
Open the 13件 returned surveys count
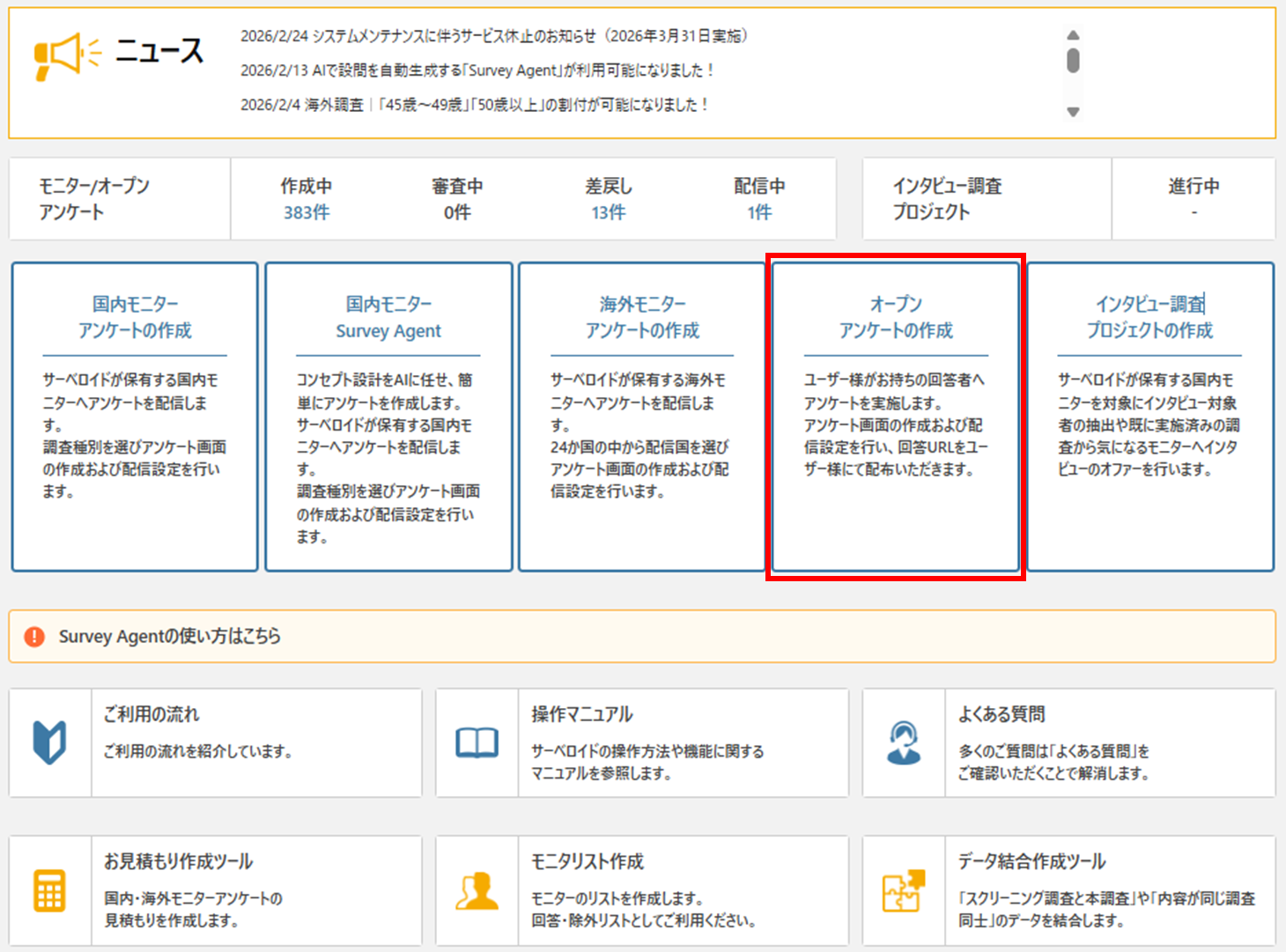(608, 212)
